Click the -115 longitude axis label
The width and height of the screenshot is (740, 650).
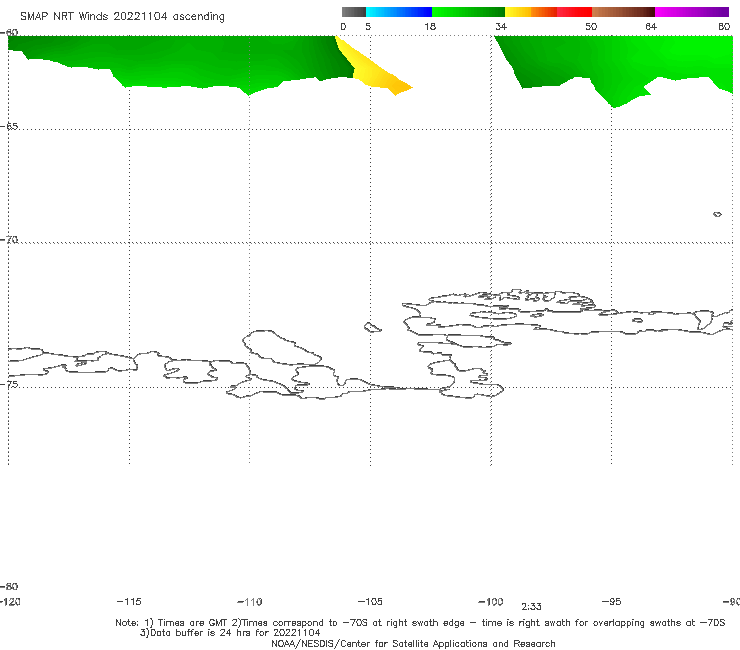[129, 601]
